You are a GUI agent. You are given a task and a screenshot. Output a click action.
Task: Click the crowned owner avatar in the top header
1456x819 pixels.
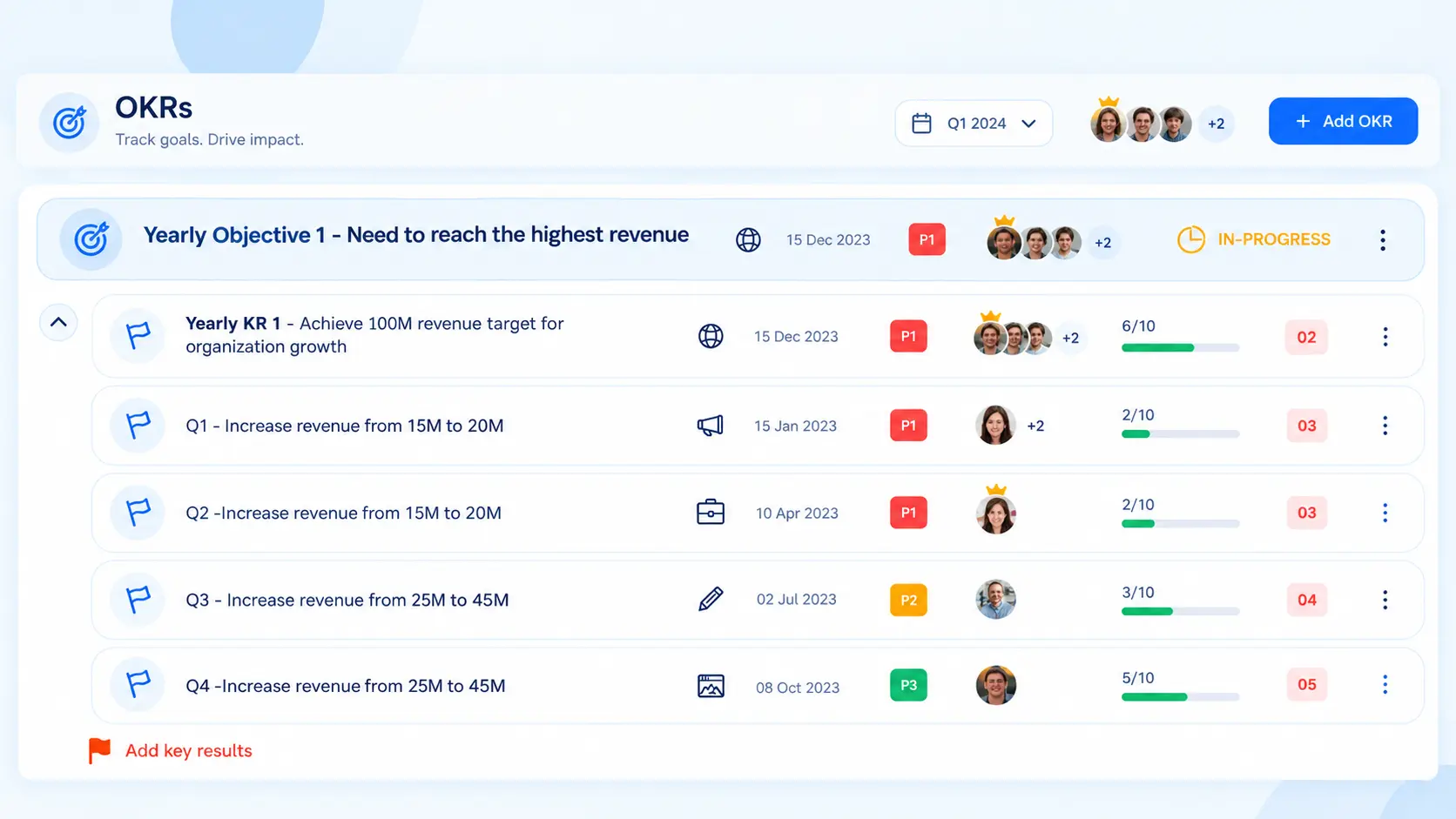click(x=1108, y=123)
